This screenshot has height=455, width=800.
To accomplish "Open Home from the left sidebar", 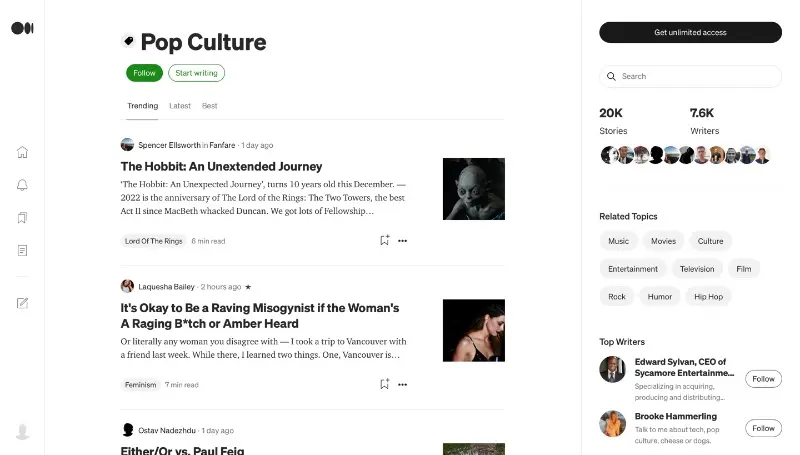I will (x=22, y=152).
